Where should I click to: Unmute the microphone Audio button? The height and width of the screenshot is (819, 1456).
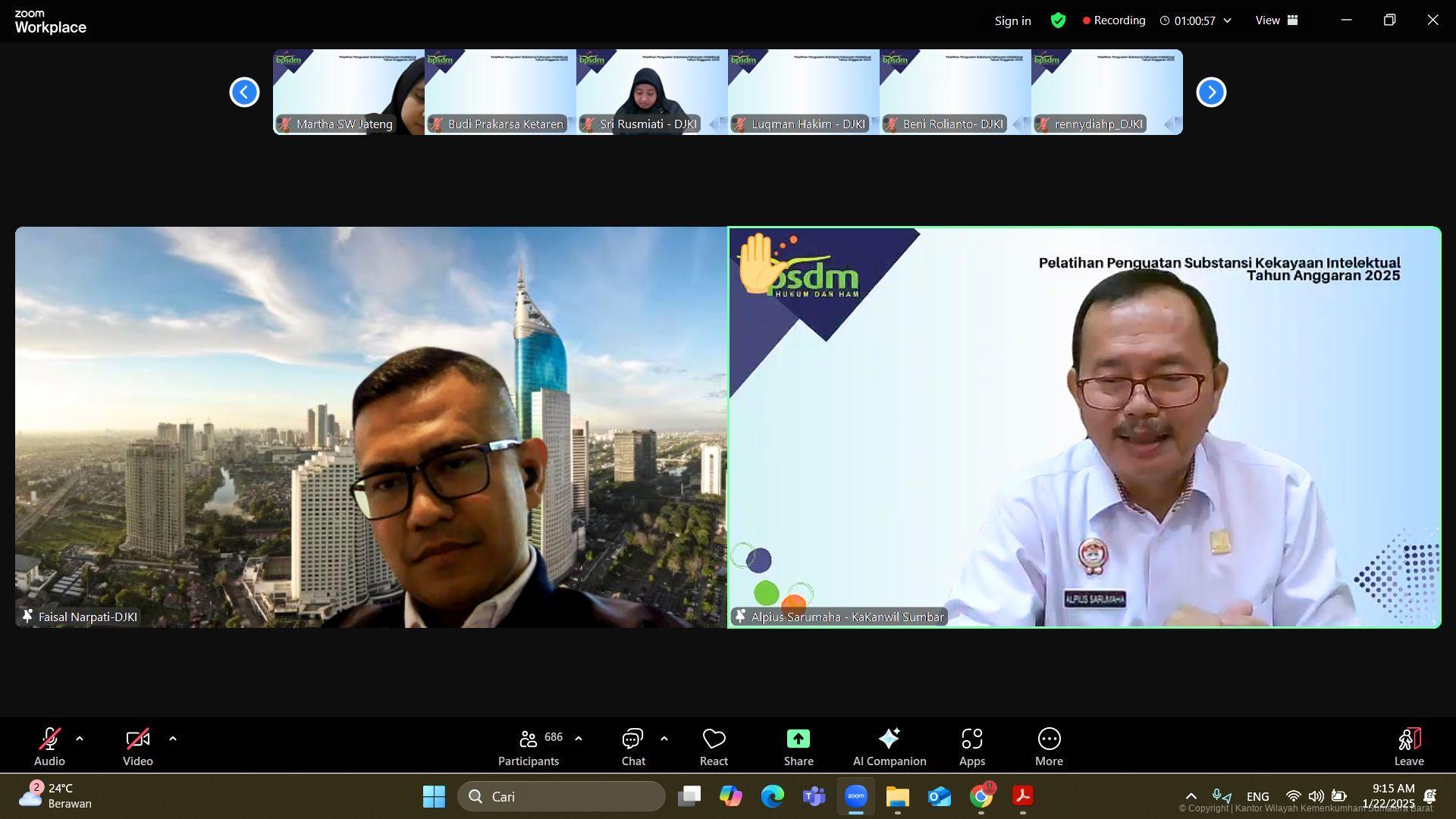(49, 747)
